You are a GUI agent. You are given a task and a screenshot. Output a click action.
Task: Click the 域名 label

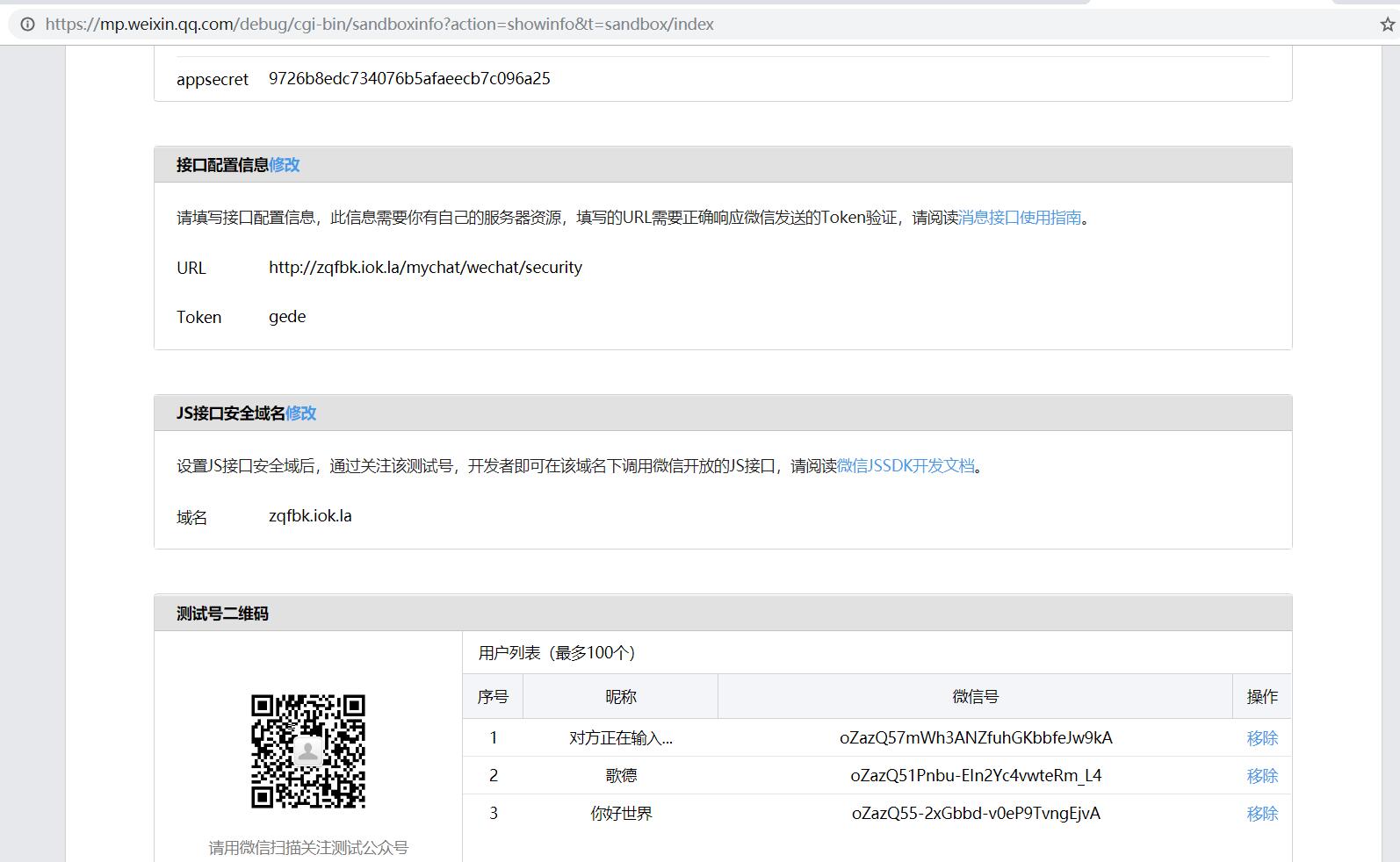point(192,518)
